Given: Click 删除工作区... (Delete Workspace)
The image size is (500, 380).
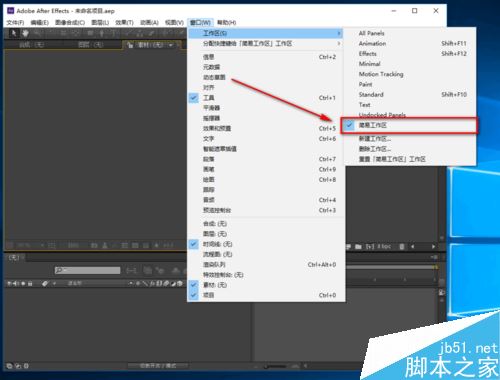Looking at the screenshot, I should point(410,149).
